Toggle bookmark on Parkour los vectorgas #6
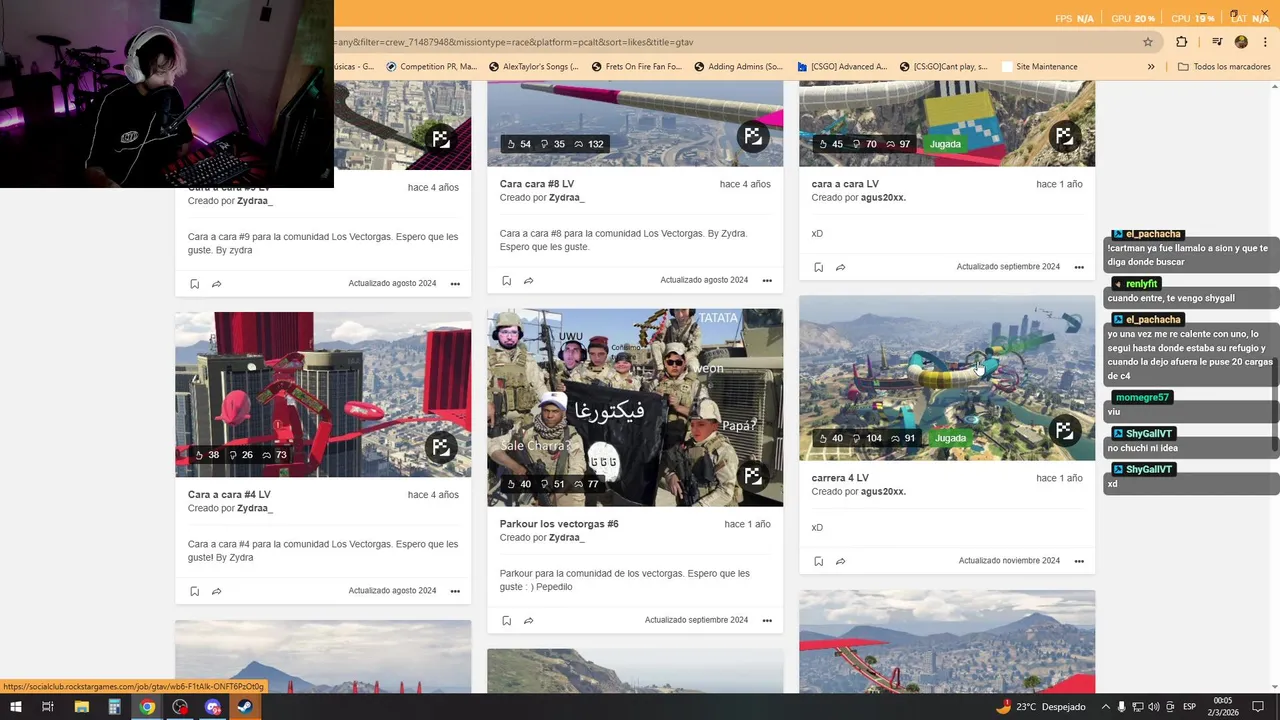 pyautogui.click(x=506, y=621)
